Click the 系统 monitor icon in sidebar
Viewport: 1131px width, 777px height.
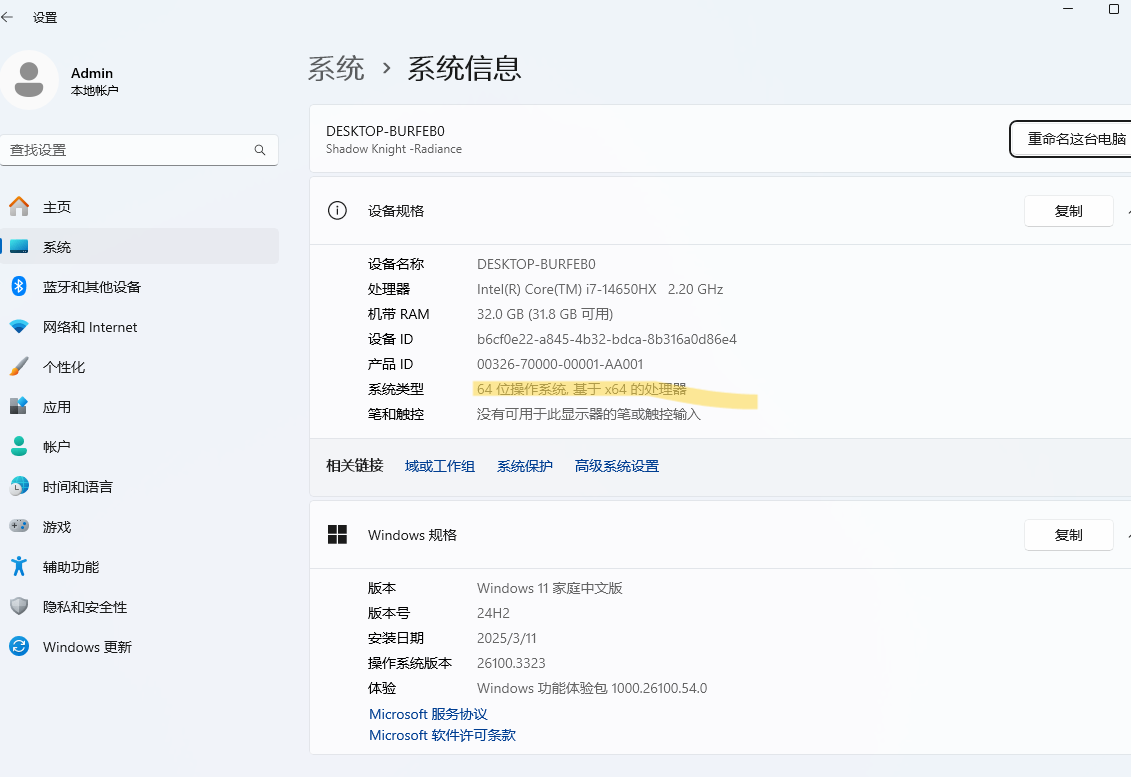(x=19, y=247)
